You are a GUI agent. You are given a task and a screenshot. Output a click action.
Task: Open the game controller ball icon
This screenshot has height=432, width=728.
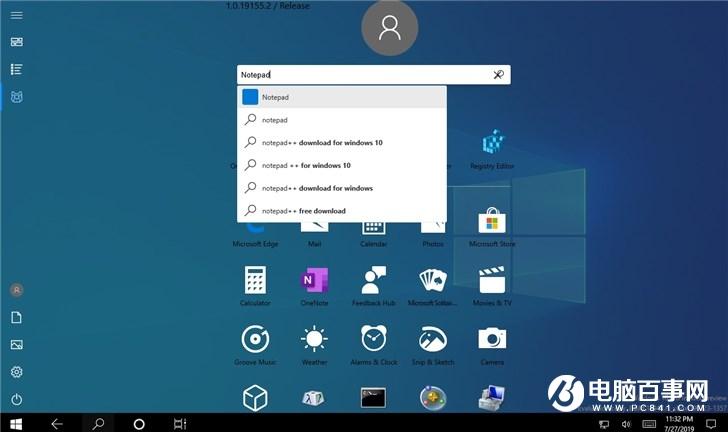pyautogui.click(x=433, y=398)
